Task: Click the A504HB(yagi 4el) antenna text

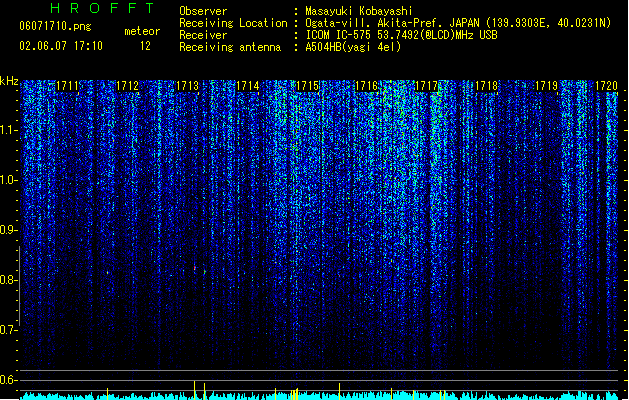Action: 353,47
